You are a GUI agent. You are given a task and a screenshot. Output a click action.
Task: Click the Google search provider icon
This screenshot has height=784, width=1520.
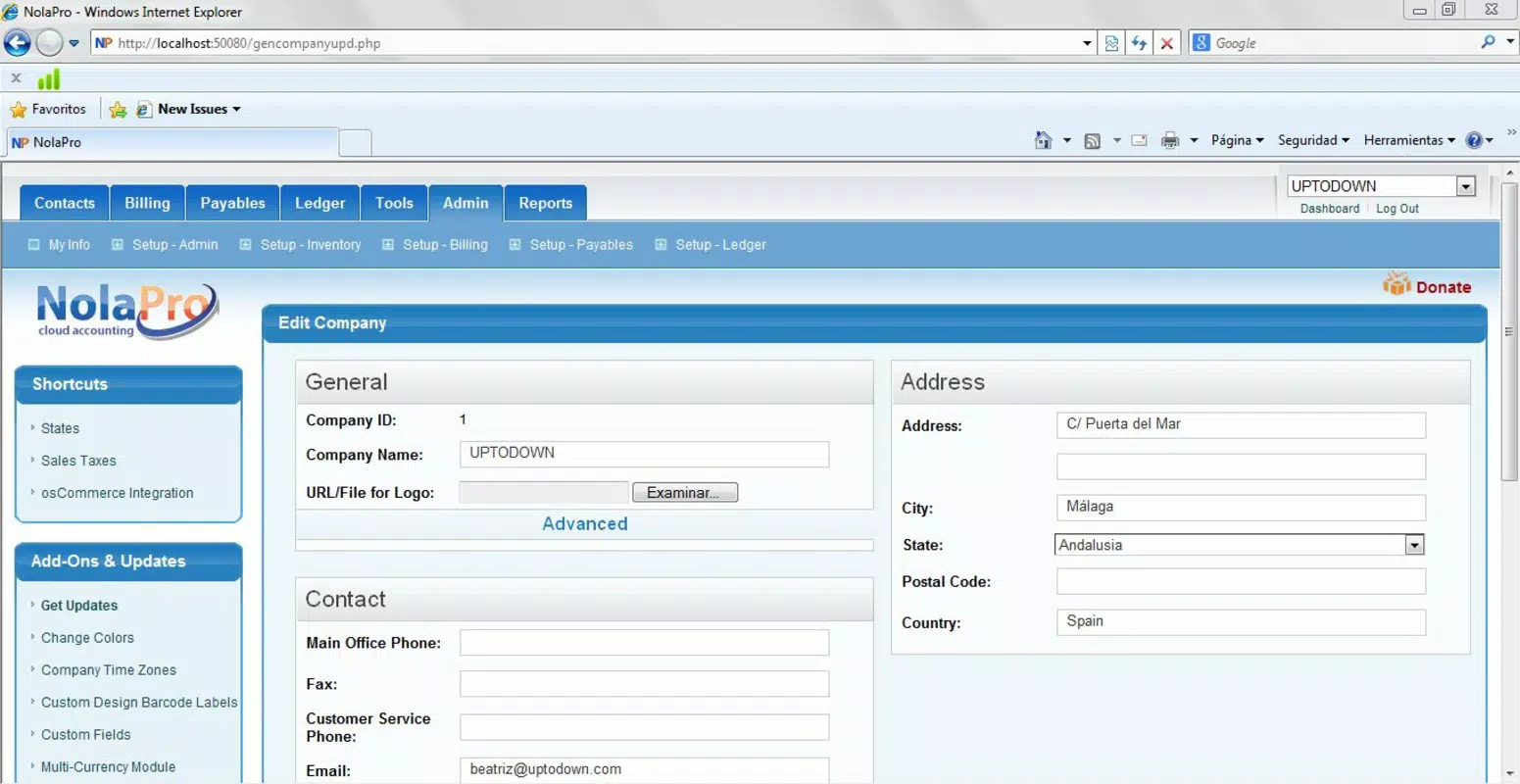pos(1201,43)
